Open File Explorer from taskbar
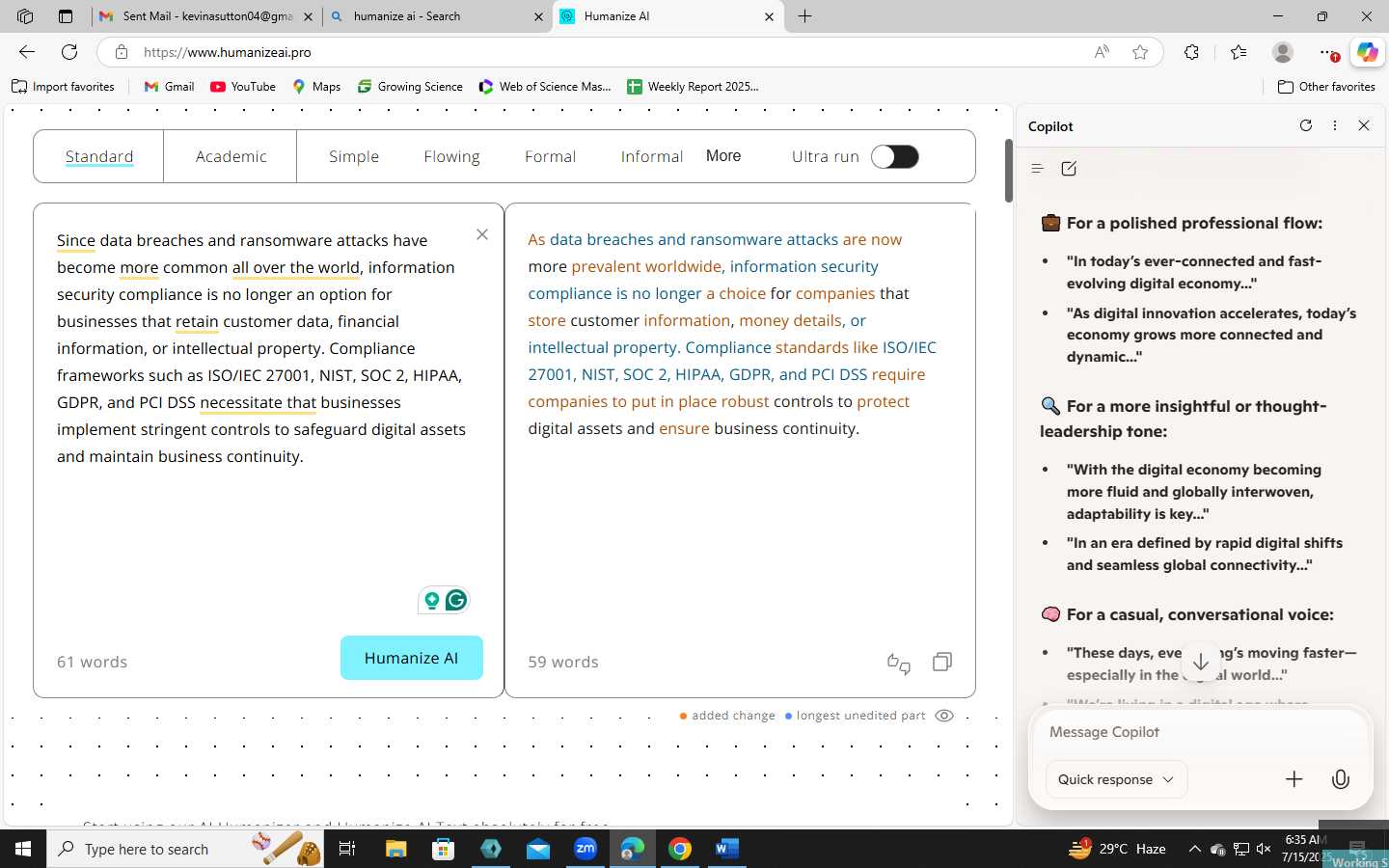This screenshot has height=868, width=1389. (x=396, y=849)
